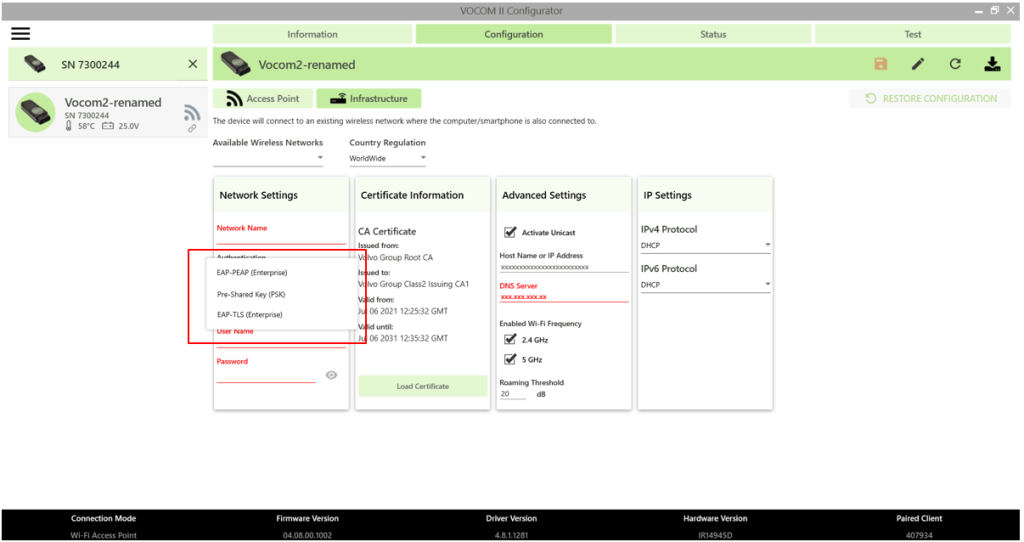Click the save floppy disk icon
The image size is (1024, 542).
880,63
